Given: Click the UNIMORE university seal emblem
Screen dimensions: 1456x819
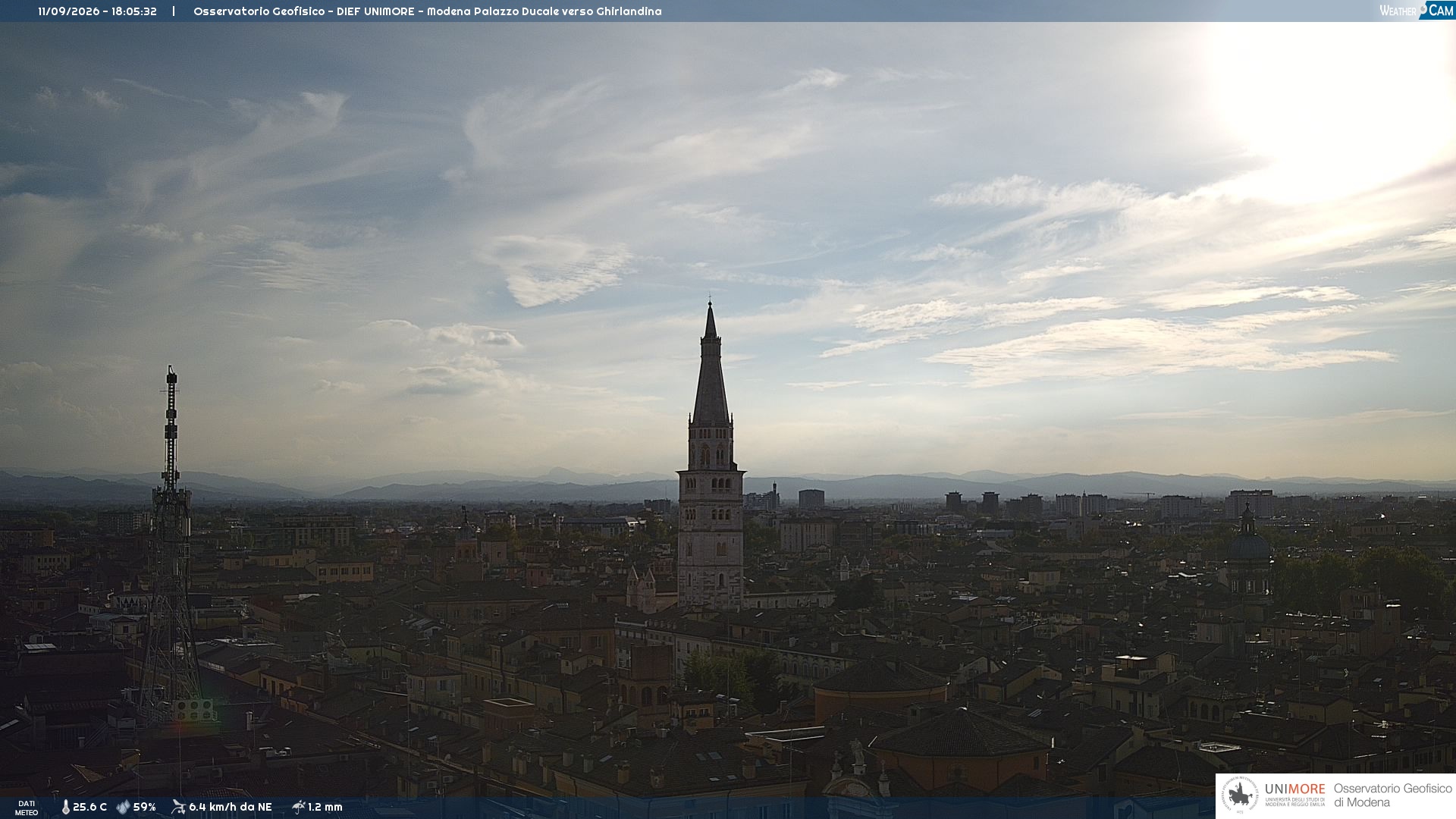Looking at the screenshot, I should pyautogui.click(x=1240, y=795).
